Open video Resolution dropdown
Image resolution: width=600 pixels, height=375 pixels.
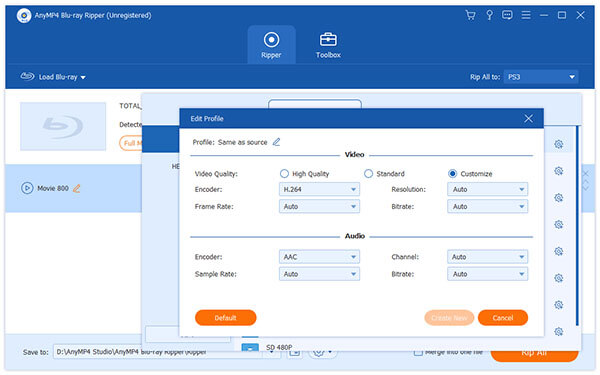[488, 189]
